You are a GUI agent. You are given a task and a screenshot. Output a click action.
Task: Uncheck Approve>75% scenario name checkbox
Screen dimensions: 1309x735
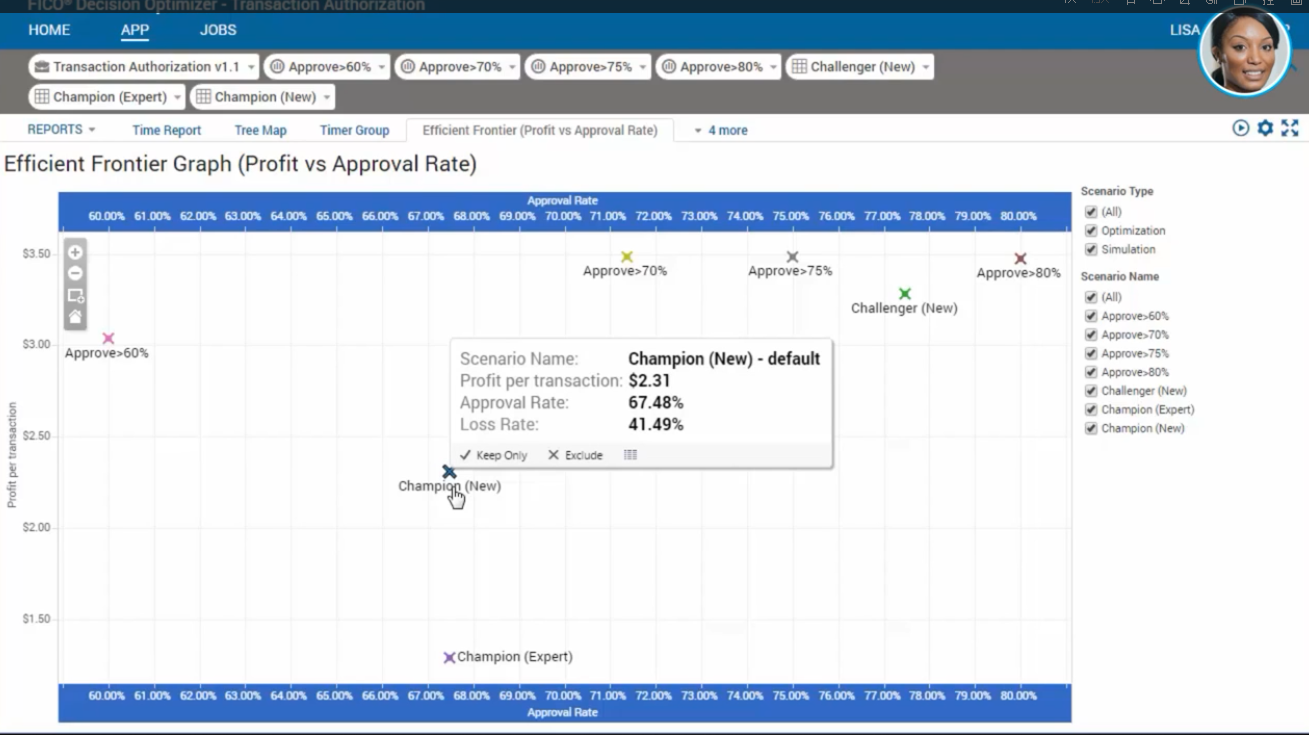point(1091,353)
